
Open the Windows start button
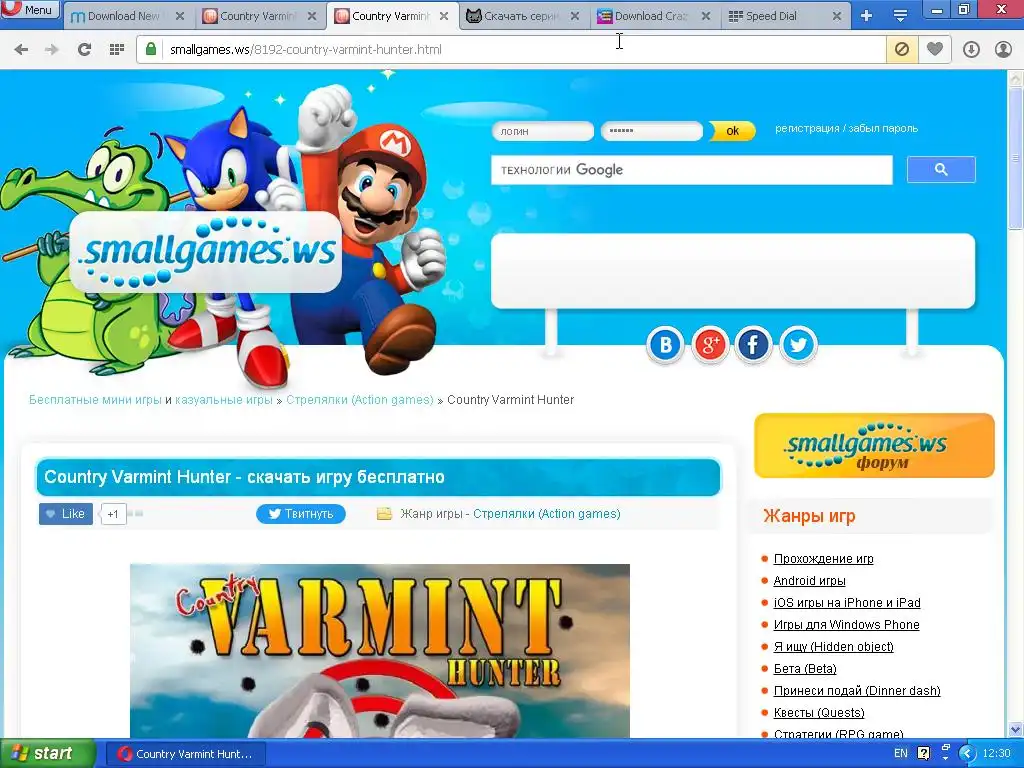coord(48,754)
